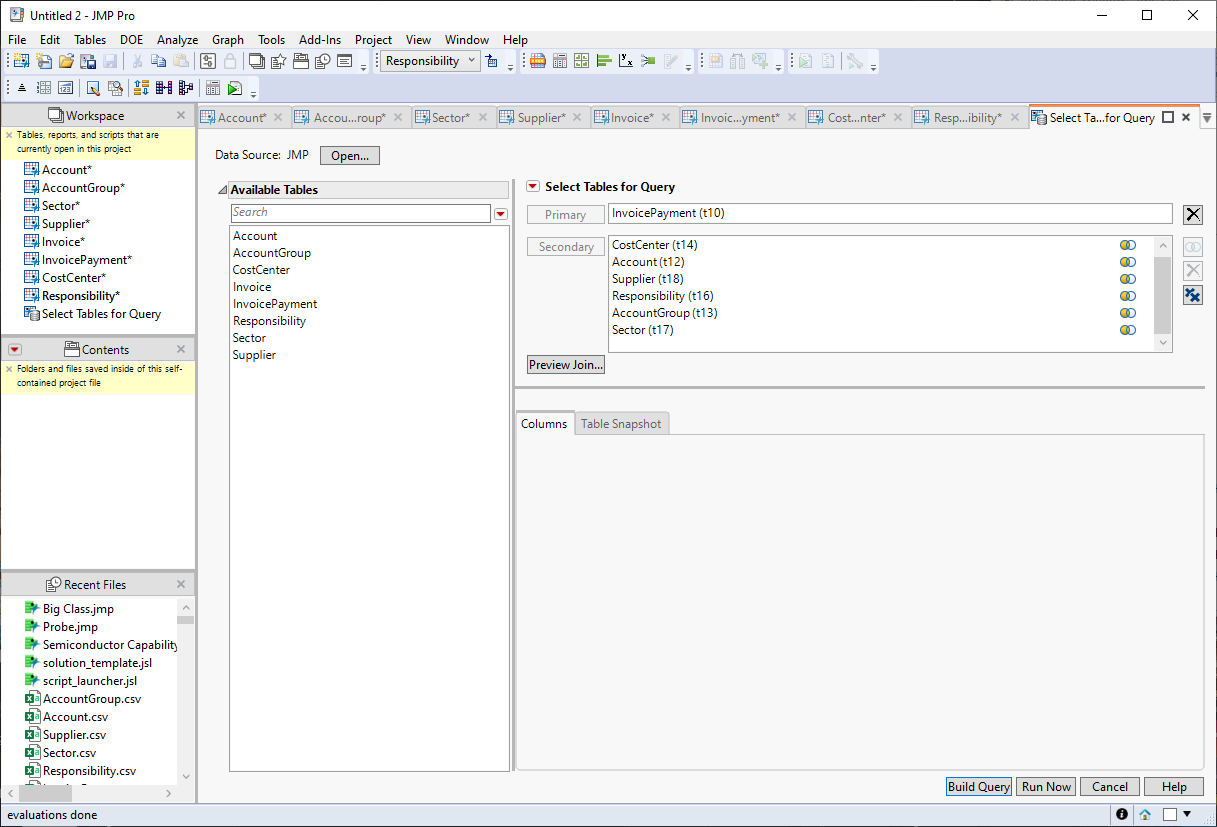Click the Run Script green arrow icon

click(x=234, y=88)
